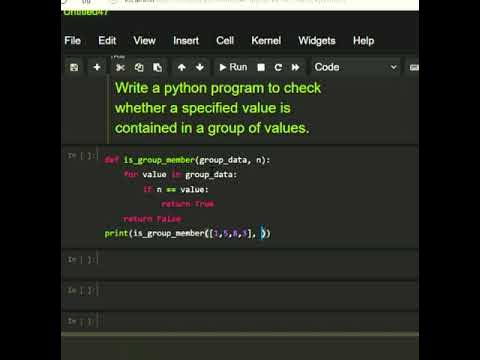Click the 'for value in group_data:' line
The width and height of the screenshot is (480, 360).
coord(180,175)
